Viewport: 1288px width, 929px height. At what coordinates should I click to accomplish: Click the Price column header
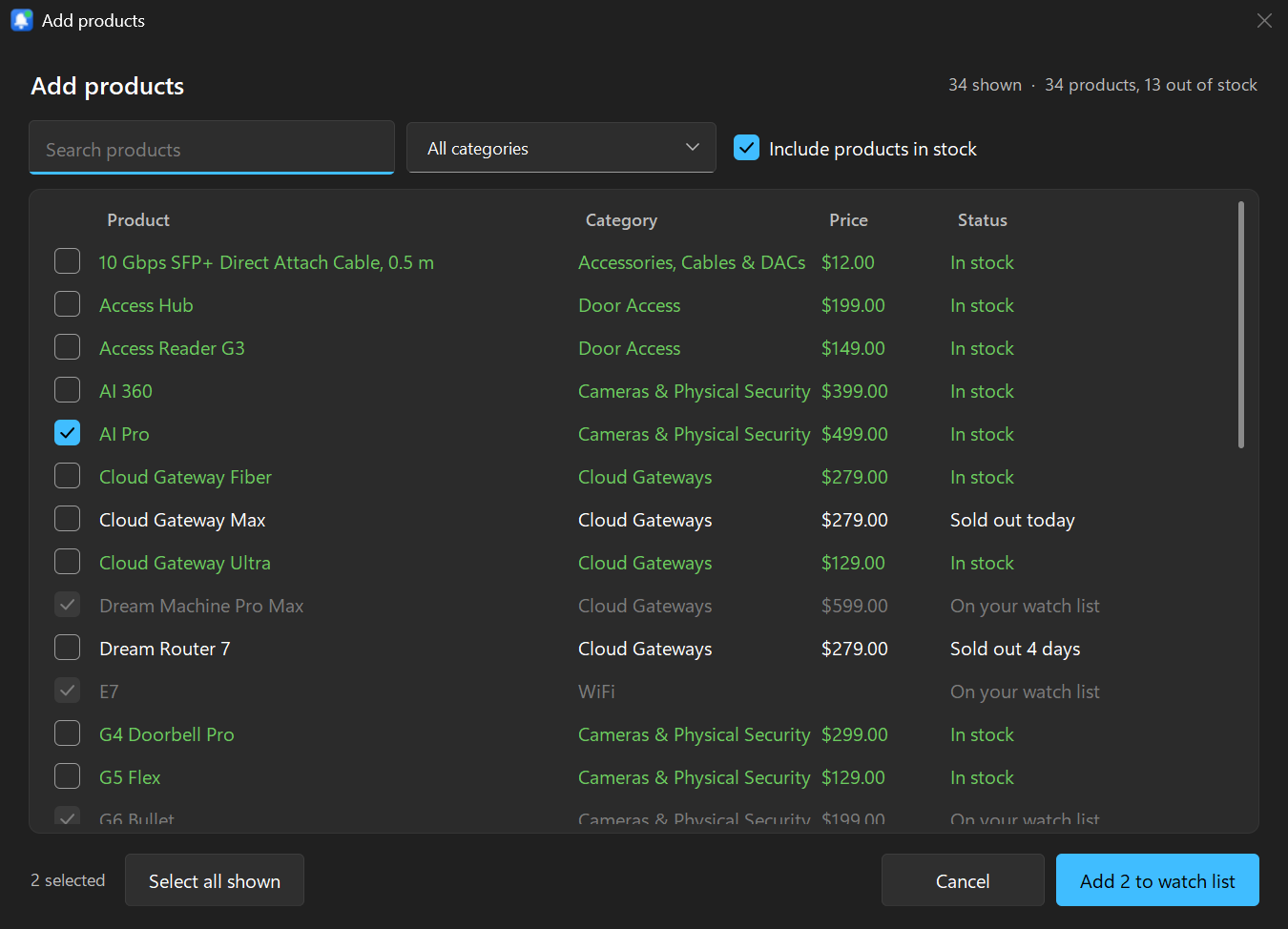(848, 220)
